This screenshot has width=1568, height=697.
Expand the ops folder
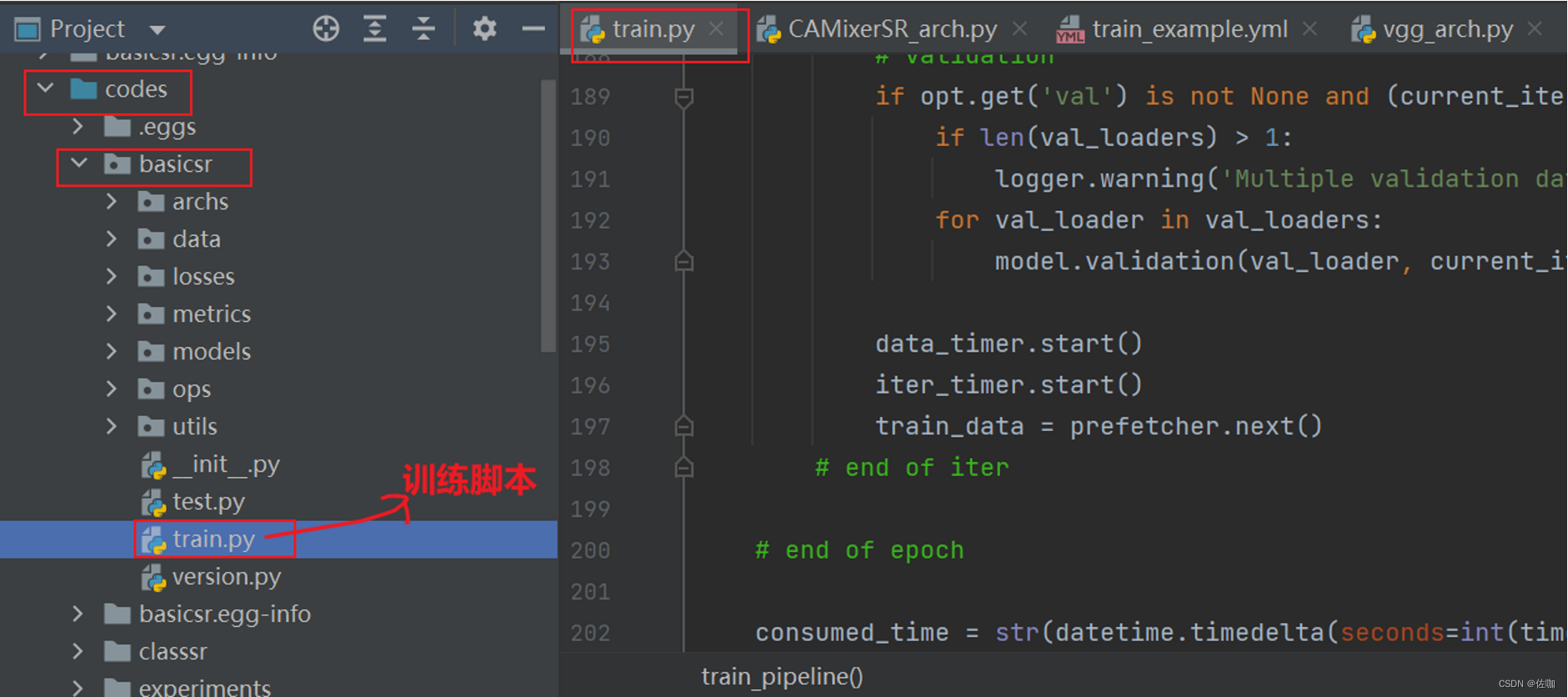click(x=112, y=389)
